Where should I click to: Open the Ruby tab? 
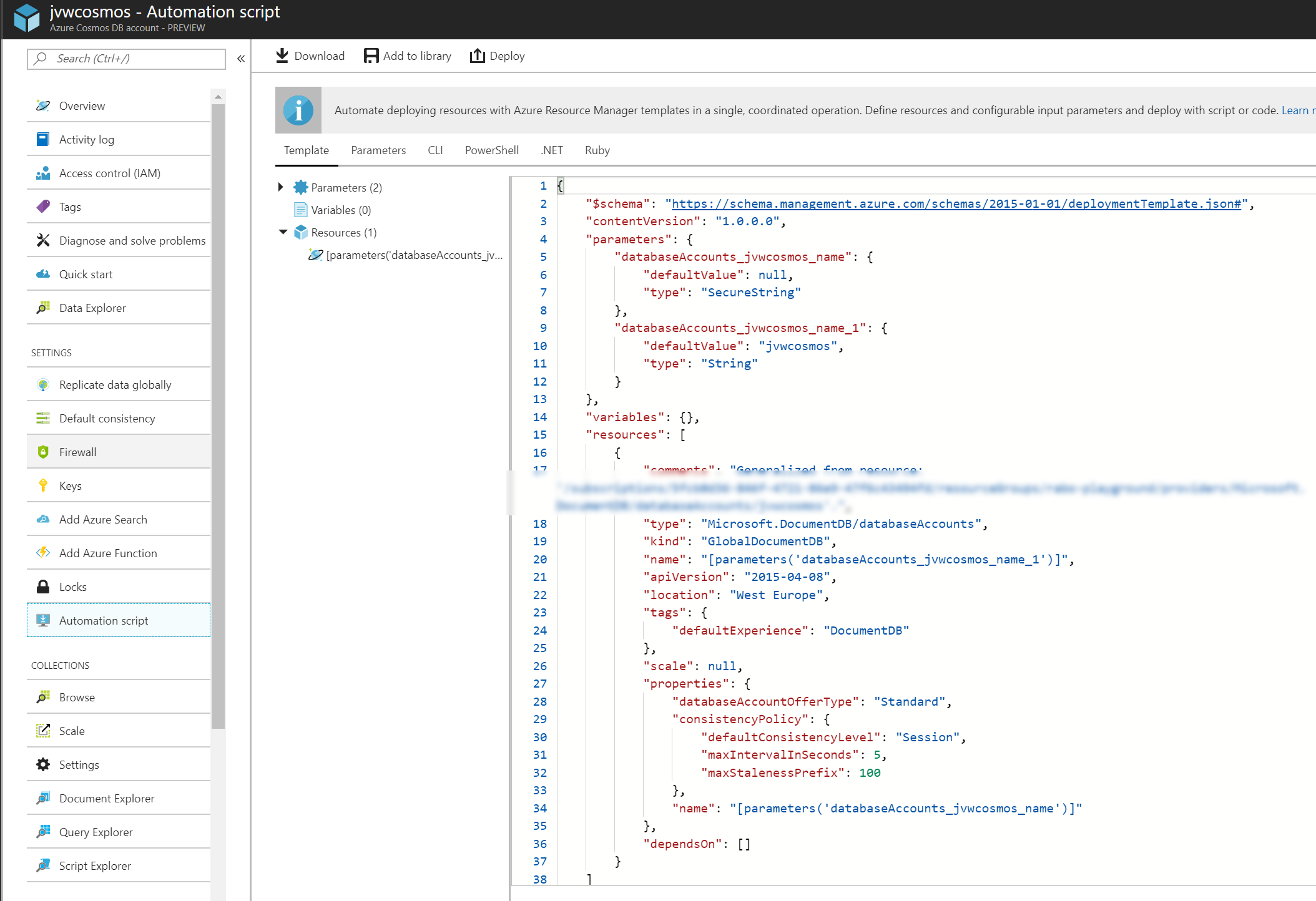point(597,150)
